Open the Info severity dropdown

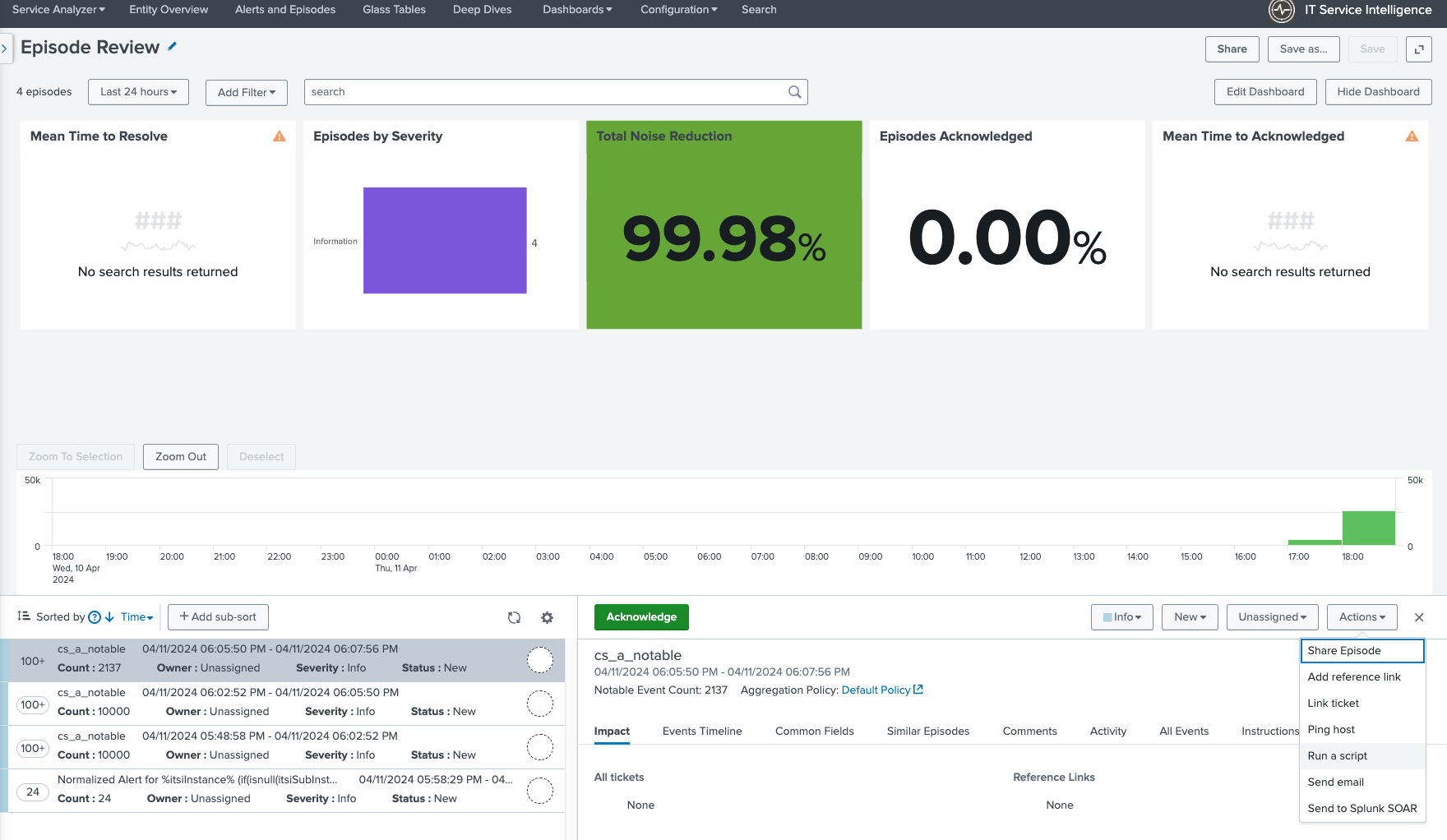coord(1121,617)
